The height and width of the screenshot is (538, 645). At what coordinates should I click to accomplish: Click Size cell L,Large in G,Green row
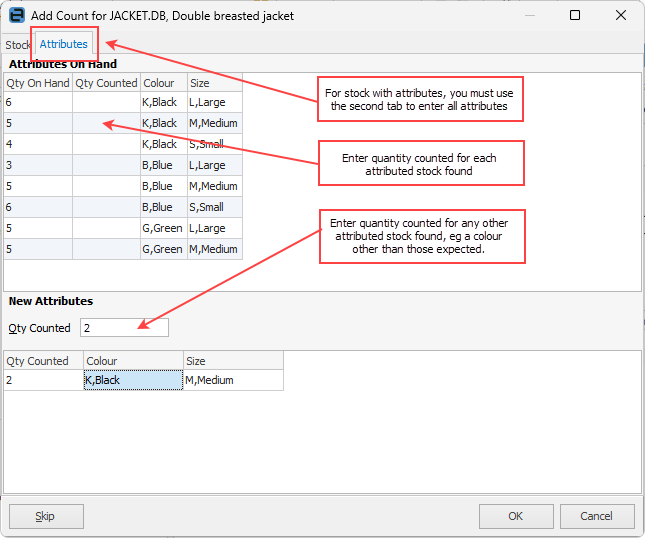click(215, 228)
